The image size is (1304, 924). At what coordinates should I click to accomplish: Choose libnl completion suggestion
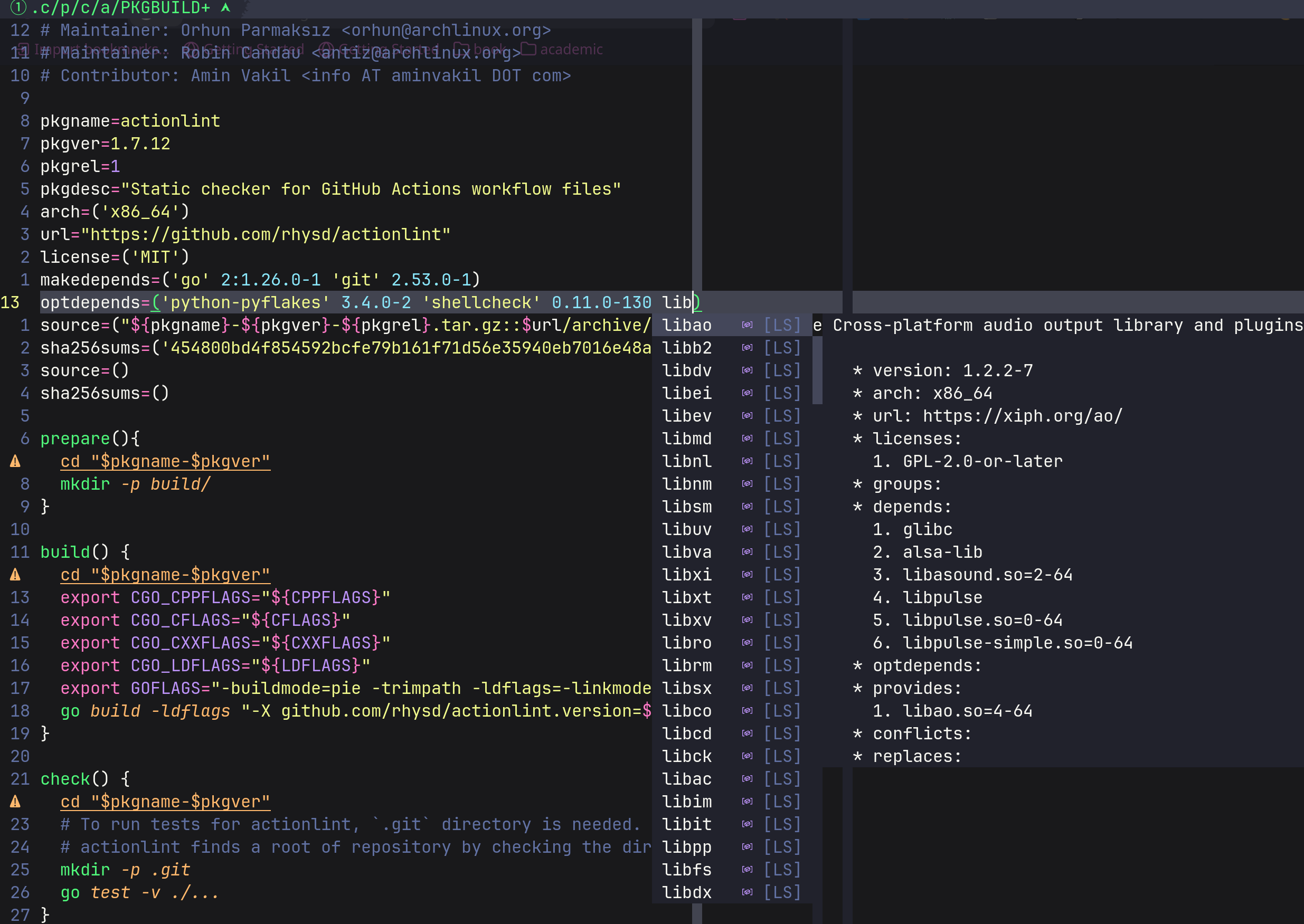[x=731, y=461]
